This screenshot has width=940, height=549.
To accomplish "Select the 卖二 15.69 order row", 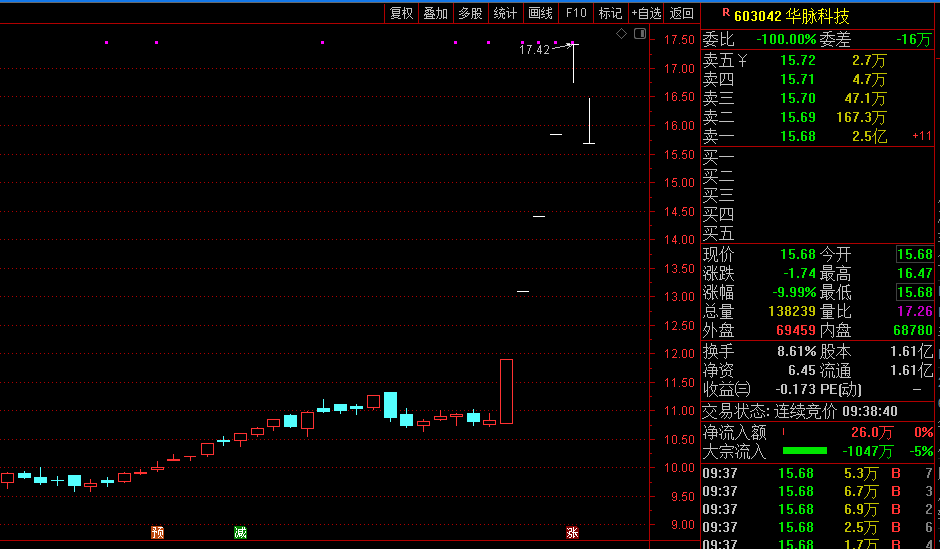I will pos(818,117).
